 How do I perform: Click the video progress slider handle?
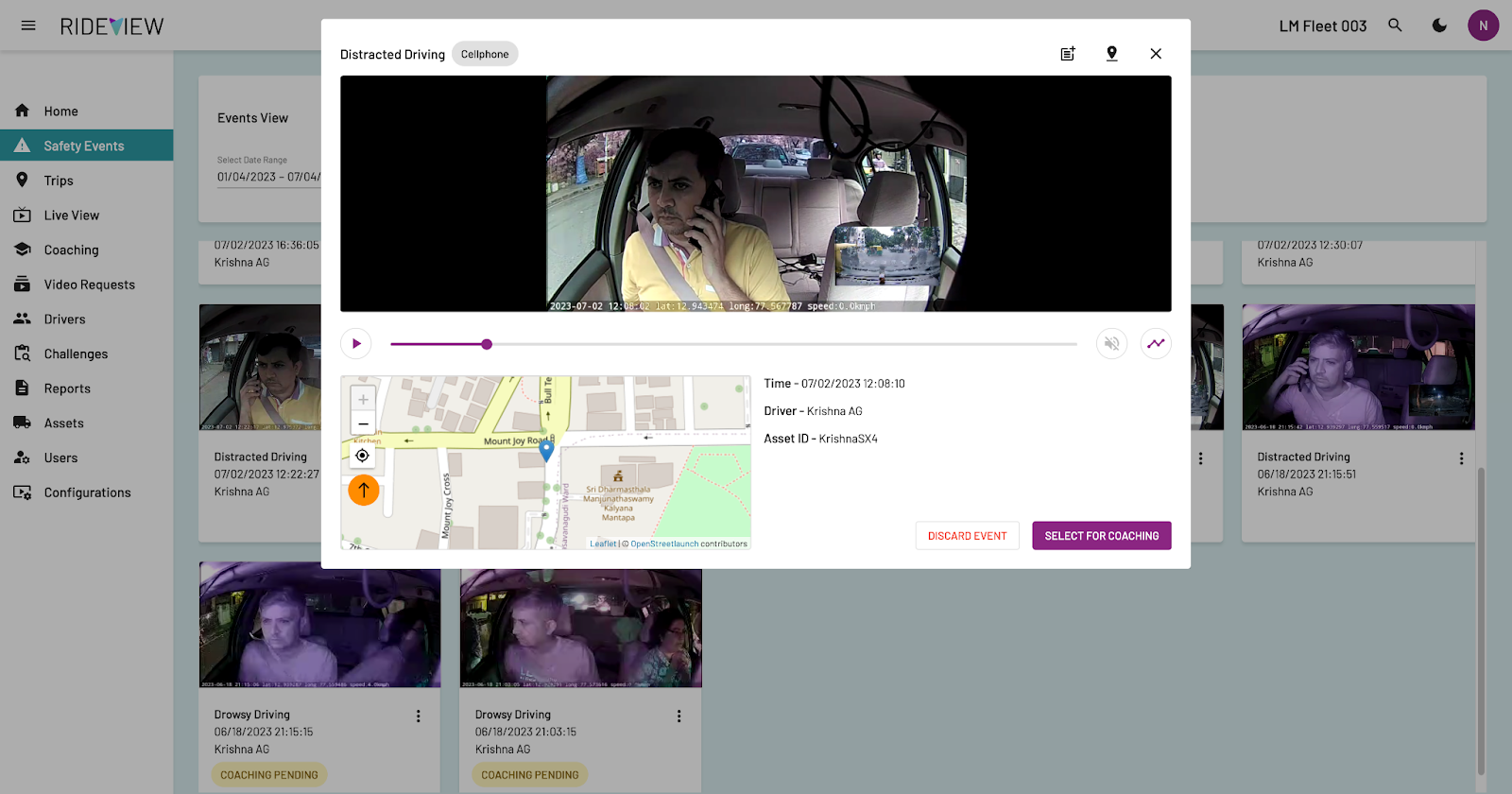[x=487, y=344]
